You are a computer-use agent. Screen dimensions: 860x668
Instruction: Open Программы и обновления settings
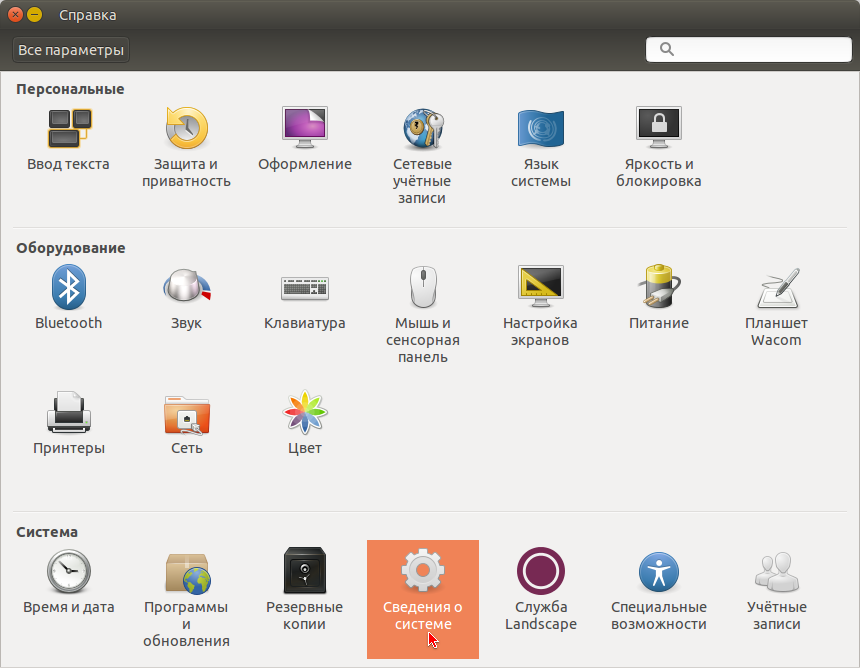click(186, 599)
